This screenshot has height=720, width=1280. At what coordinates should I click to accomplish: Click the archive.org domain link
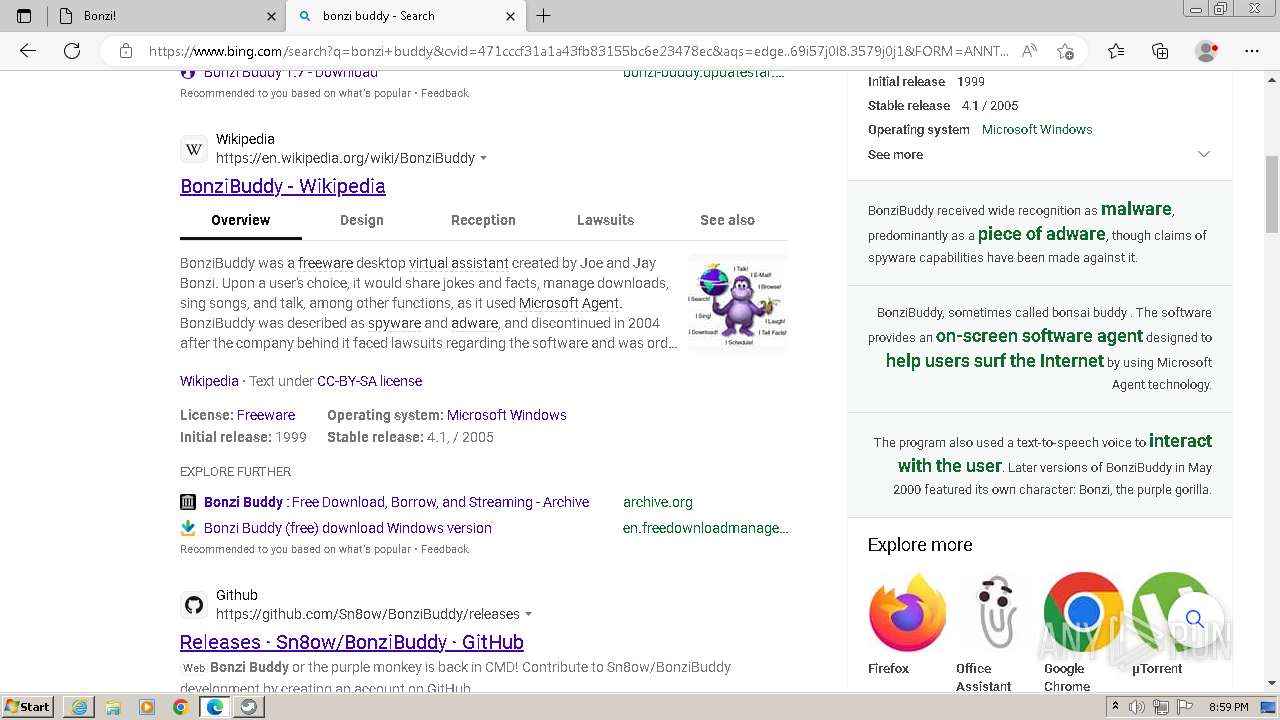click(658, 502)
